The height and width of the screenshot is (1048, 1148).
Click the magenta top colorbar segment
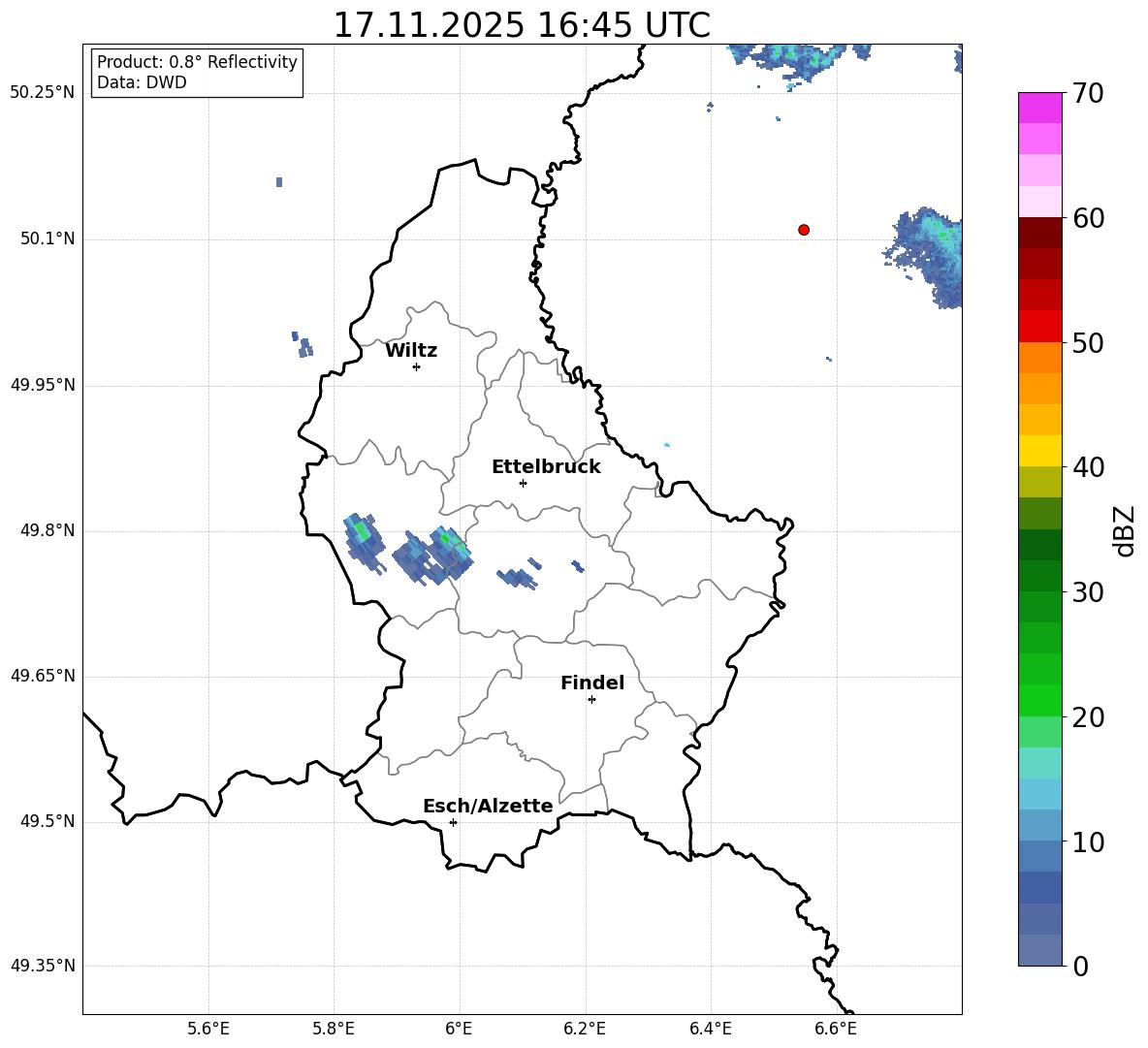pos(1039,109)
